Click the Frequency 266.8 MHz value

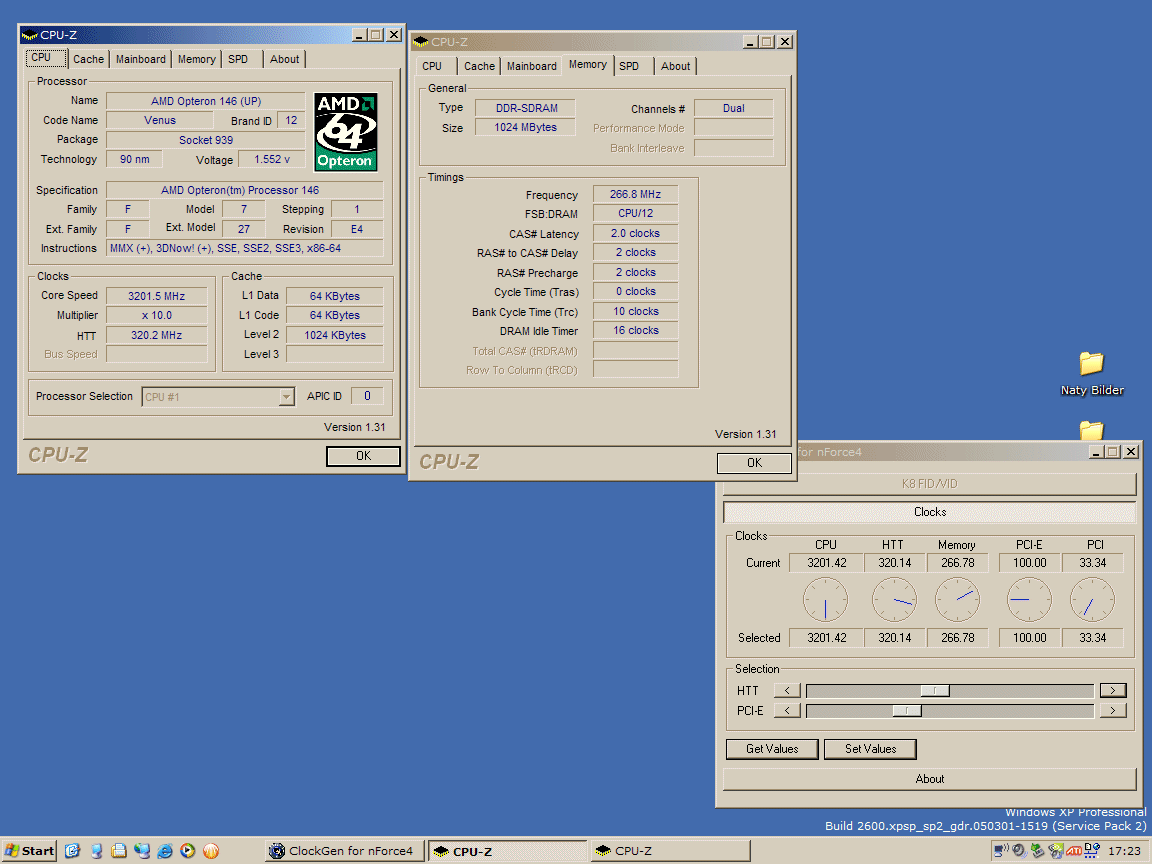636,195
